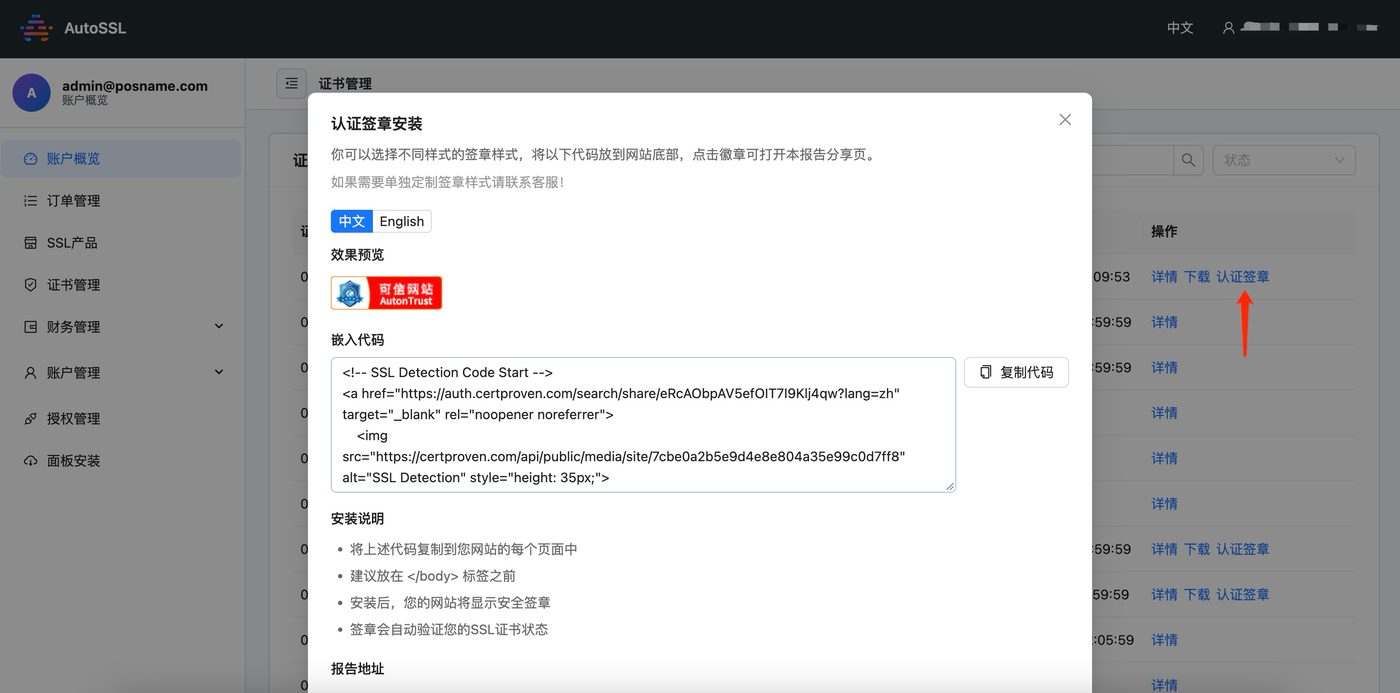Screen dimensions: 1400x693
Task: Click the round "A" user avatar
Action: [x=31, y=93]
